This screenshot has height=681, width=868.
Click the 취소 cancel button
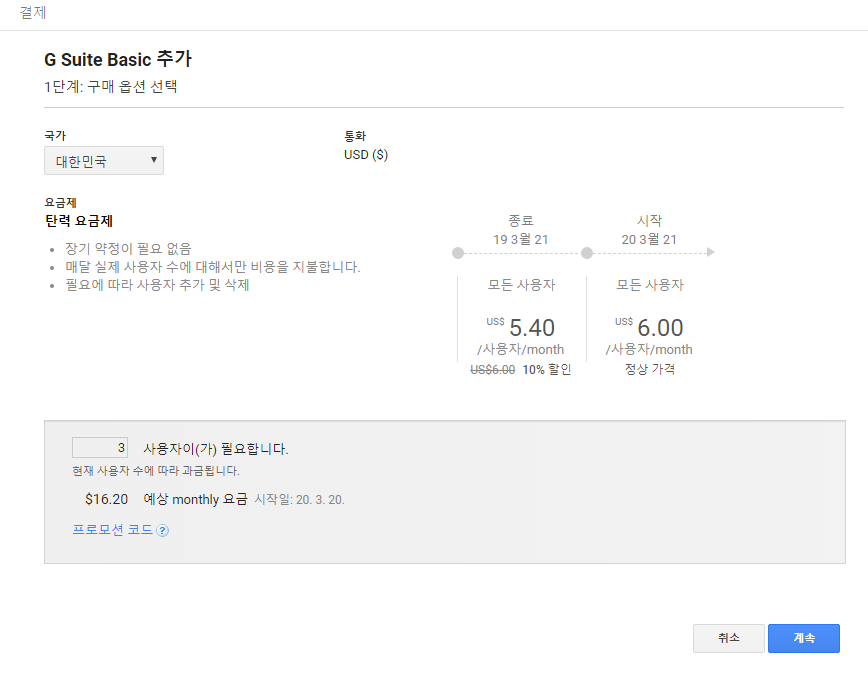728,638
